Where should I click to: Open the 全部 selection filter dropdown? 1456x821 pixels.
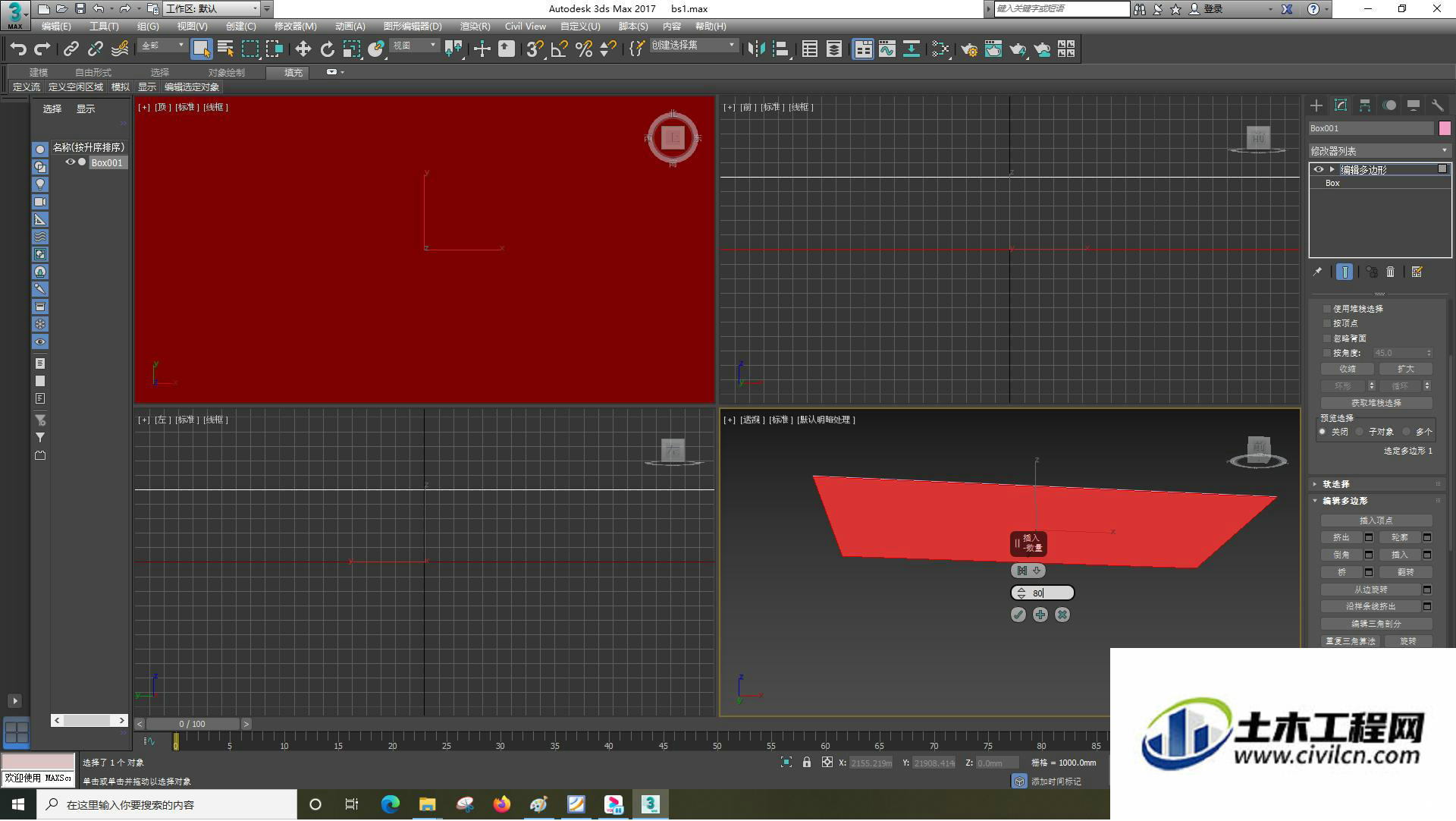pos(162,46)
